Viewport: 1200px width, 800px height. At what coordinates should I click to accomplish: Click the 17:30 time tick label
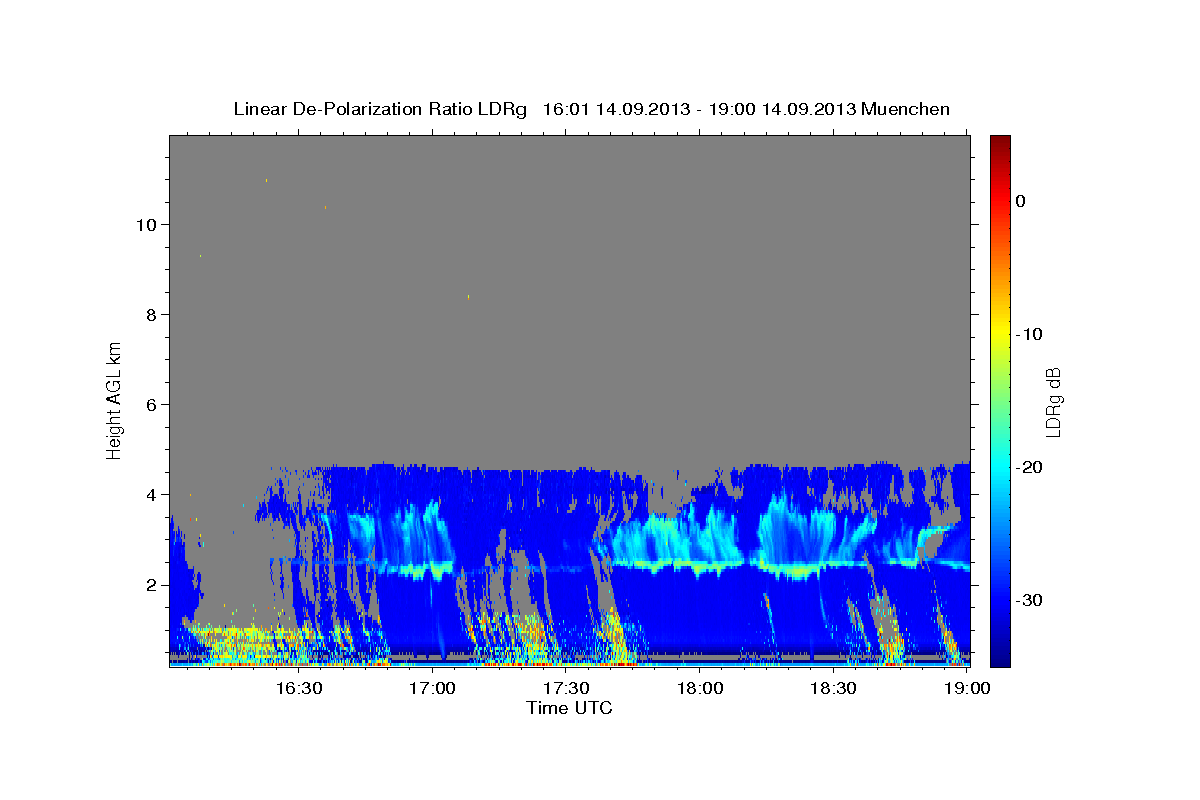click(566, 688)
